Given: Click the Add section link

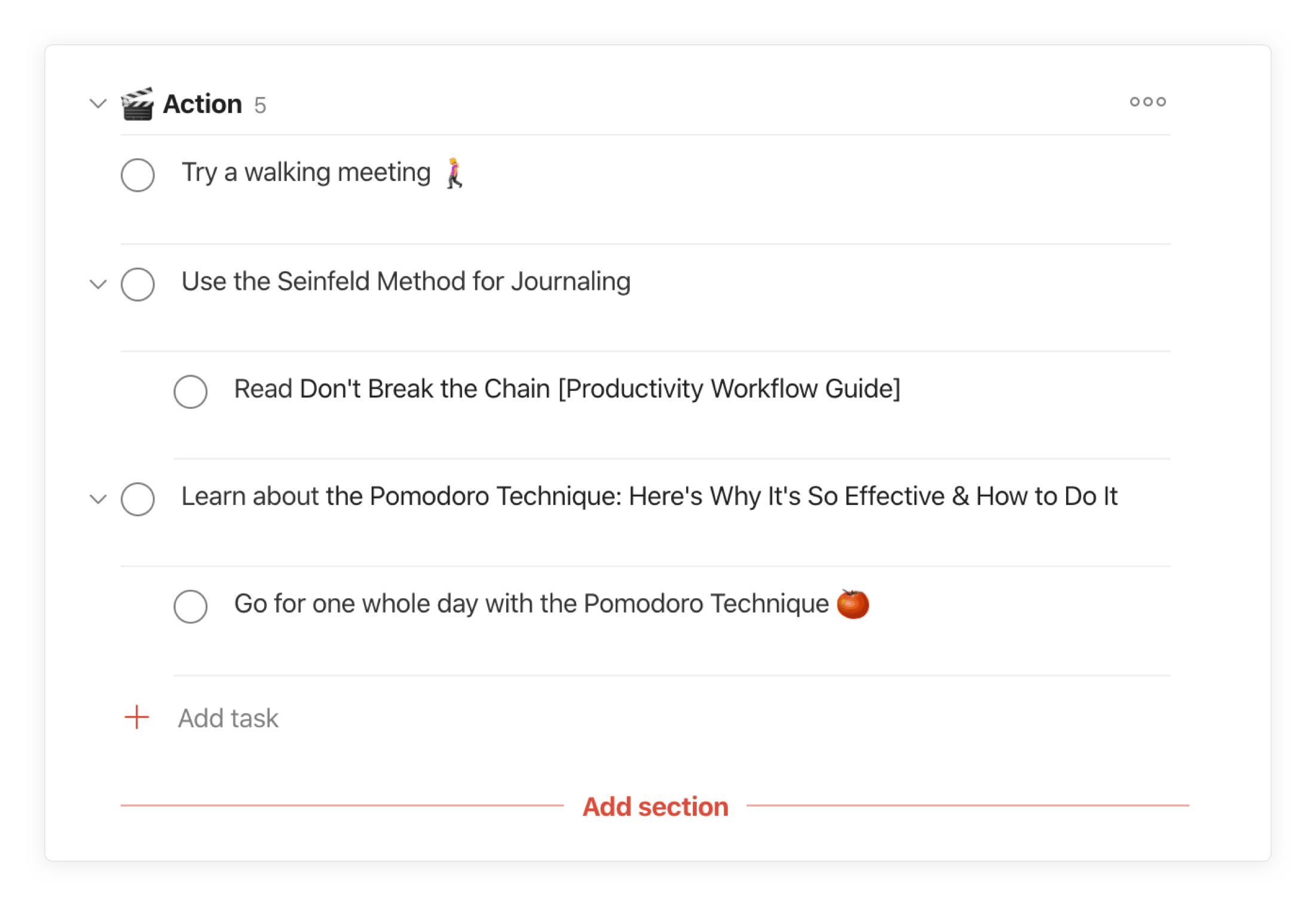Looking at the screenshot, I should [655, 806].
